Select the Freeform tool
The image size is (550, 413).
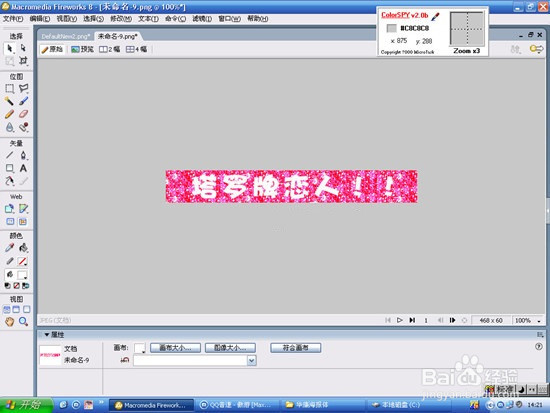pos(9,181)
